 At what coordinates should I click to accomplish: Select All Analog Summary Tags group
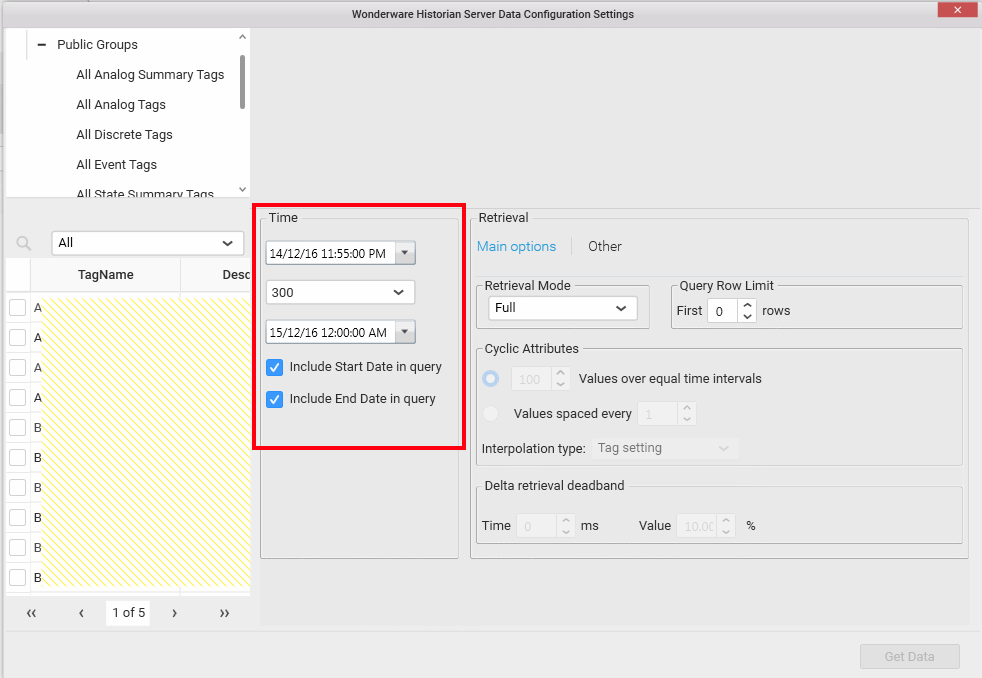(150, 74)
